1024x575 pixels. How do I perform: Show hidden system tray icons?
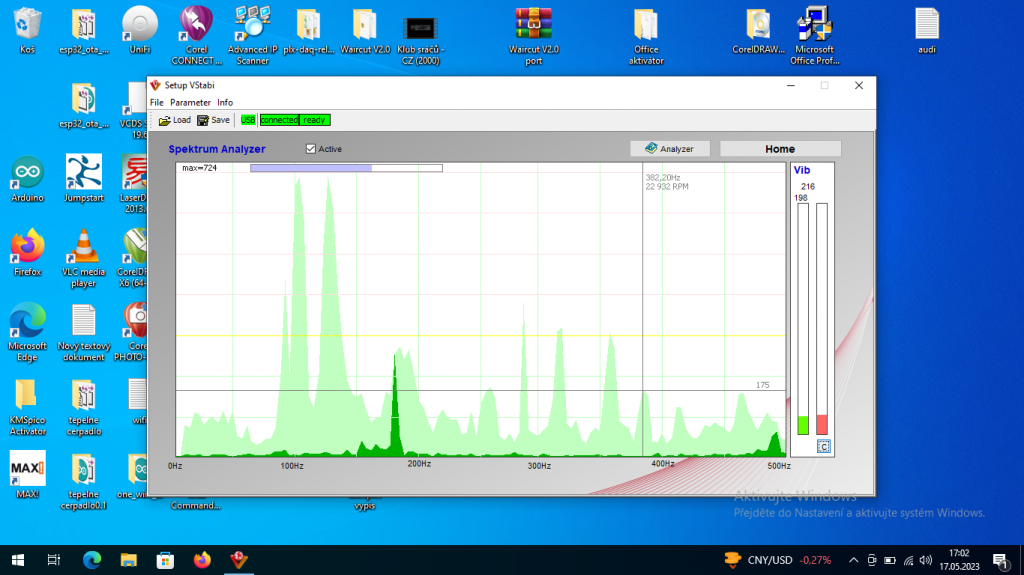853,559
